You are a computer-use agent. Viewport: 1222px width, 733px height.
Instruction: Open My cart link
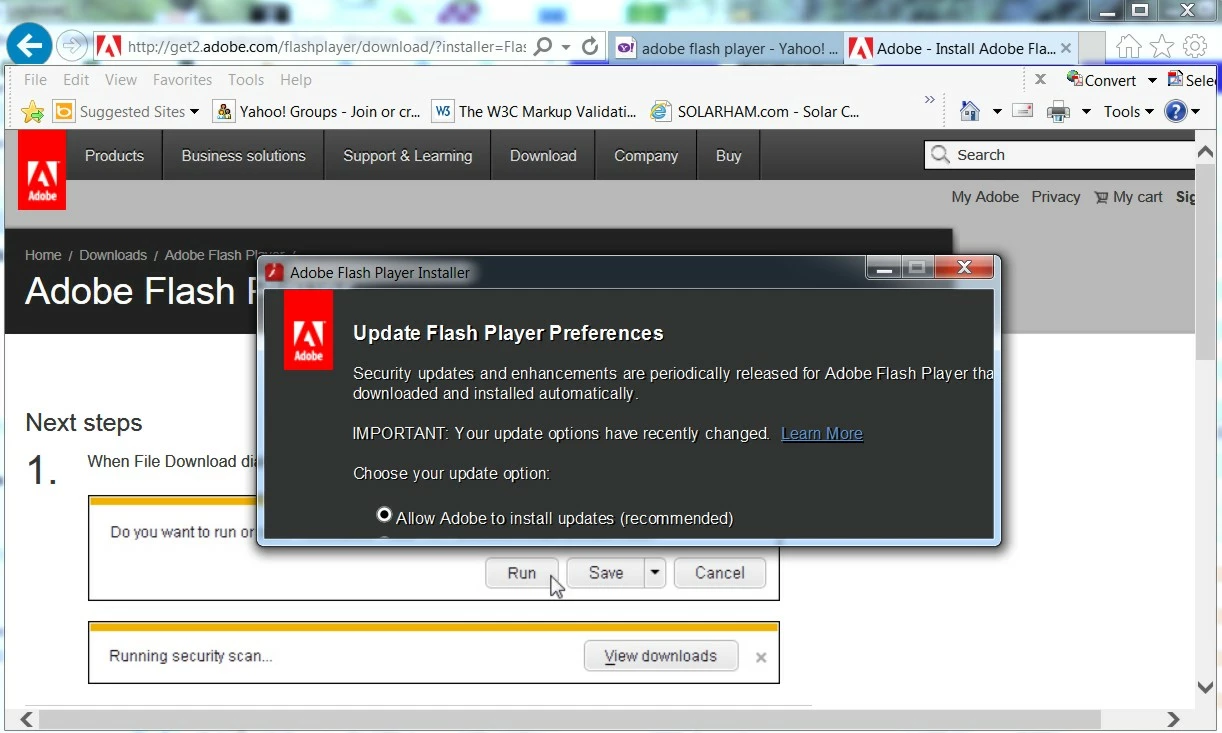click(x=1128, y=197)
